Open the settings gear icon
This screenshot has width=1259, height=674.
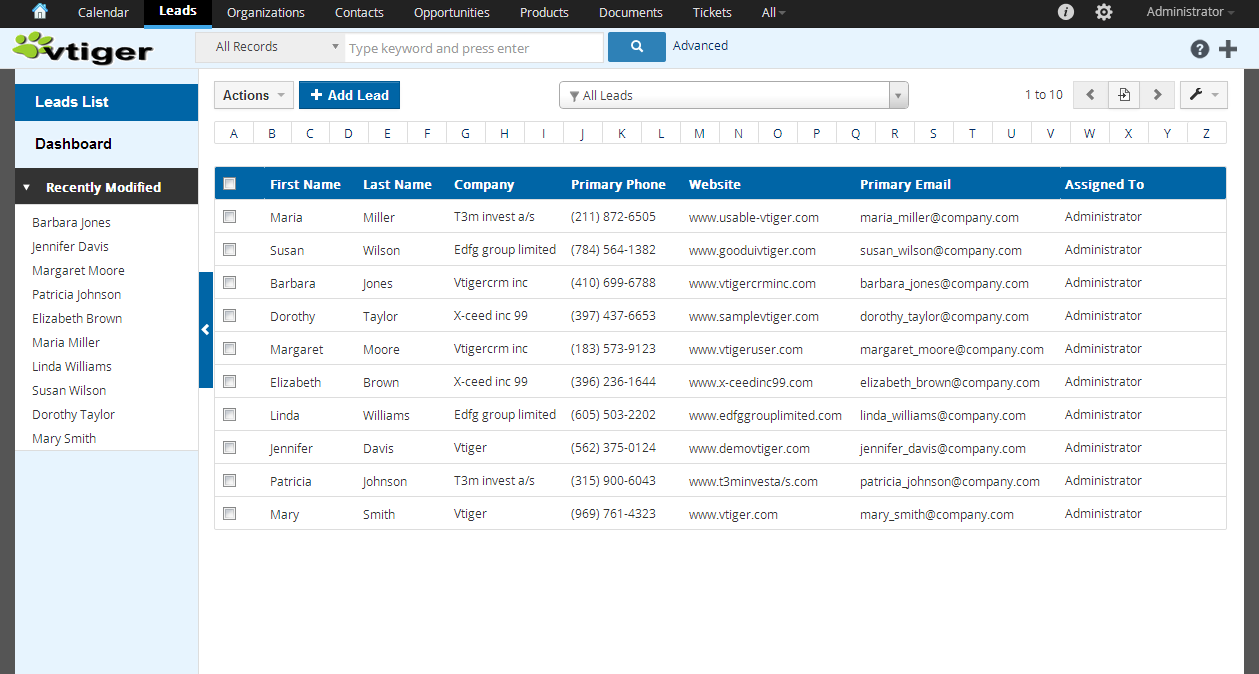point(1104,12)
